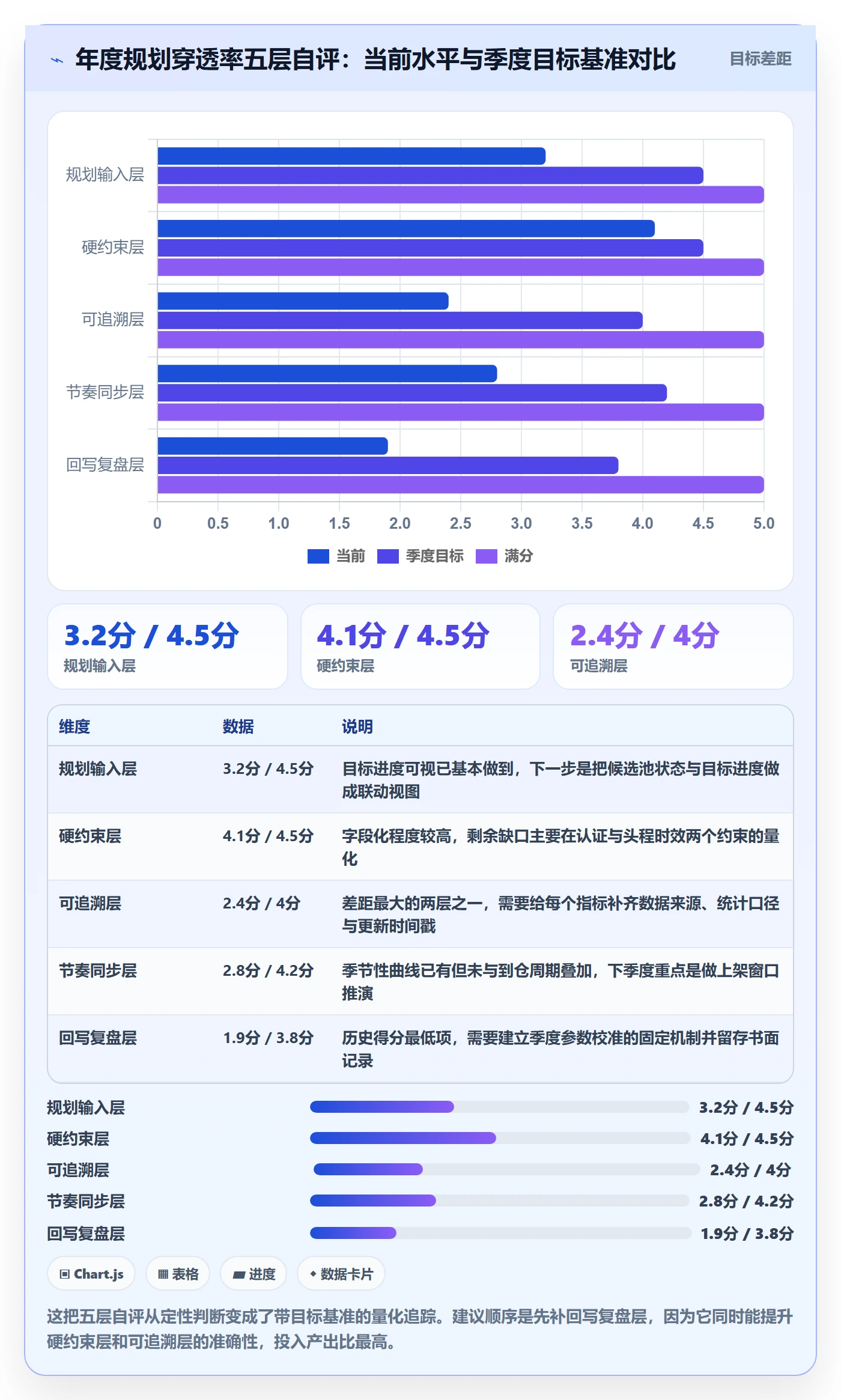Image resolution: width=841 pixels, height=1400 pixels.
Task: Select the 表格 chip
Action: (178, 1274)
